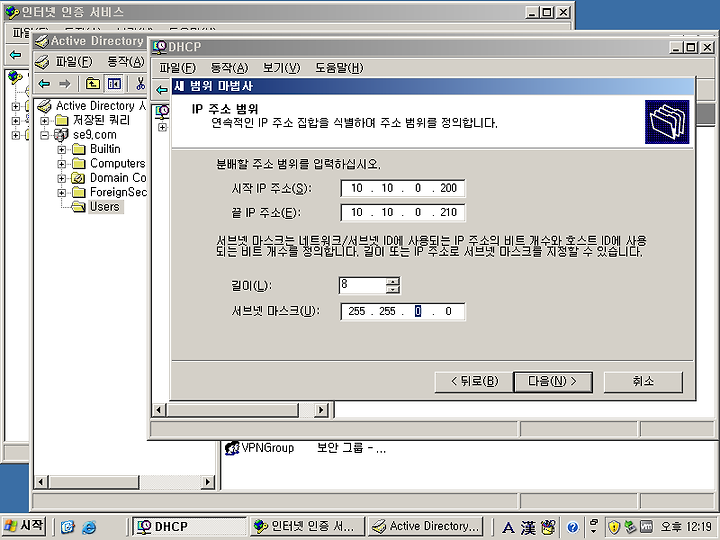Click the Next (다음) wizard button
The height and width of the screenshot is (540, 720).
pyautogui.click(x=552, y=382)
